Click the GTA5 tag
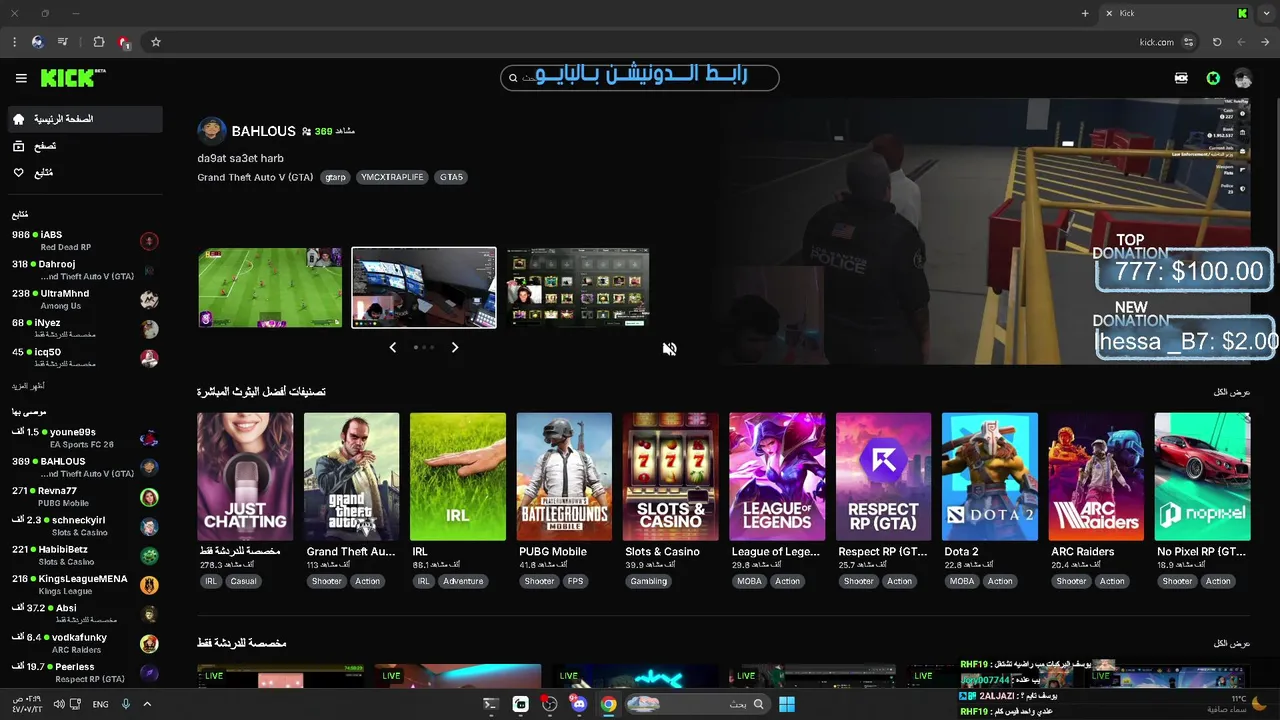Viewport: 1280px width, 720px height. [x=451, y=177]
